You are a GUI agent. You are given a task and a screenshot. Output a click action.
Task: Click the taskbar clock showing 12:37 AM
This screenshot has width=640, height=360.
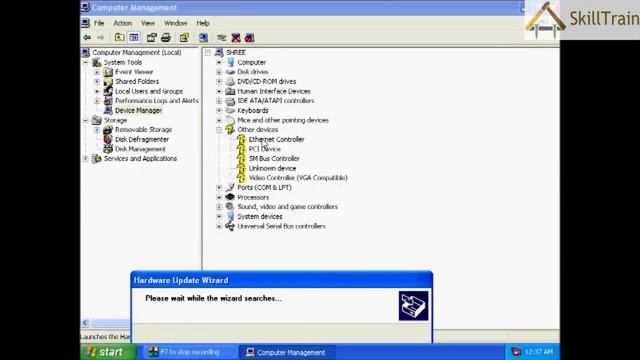coord(539,352)
